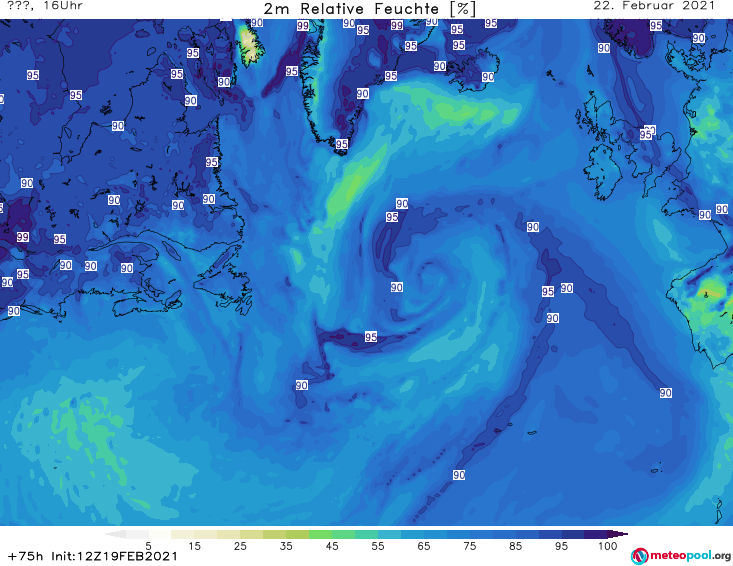Click the 95 contour label at Greenland's southern tip

coord(342,144)
